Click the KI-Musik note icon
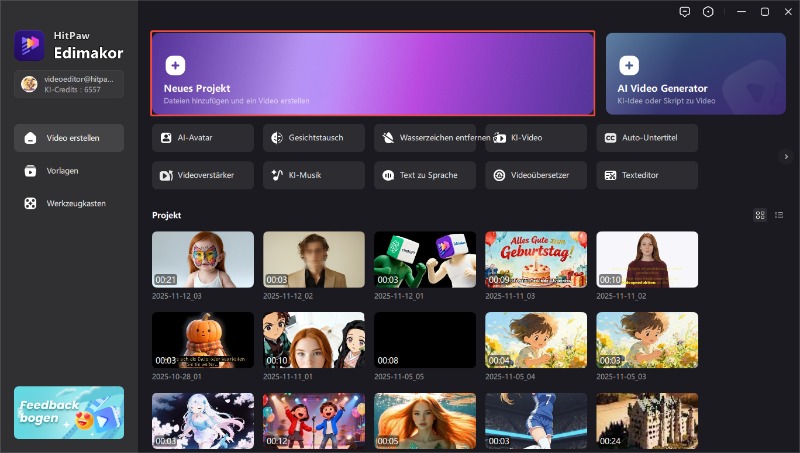This screenshot has height=453, width=800. pyautogui.click(x=277, y=175)
